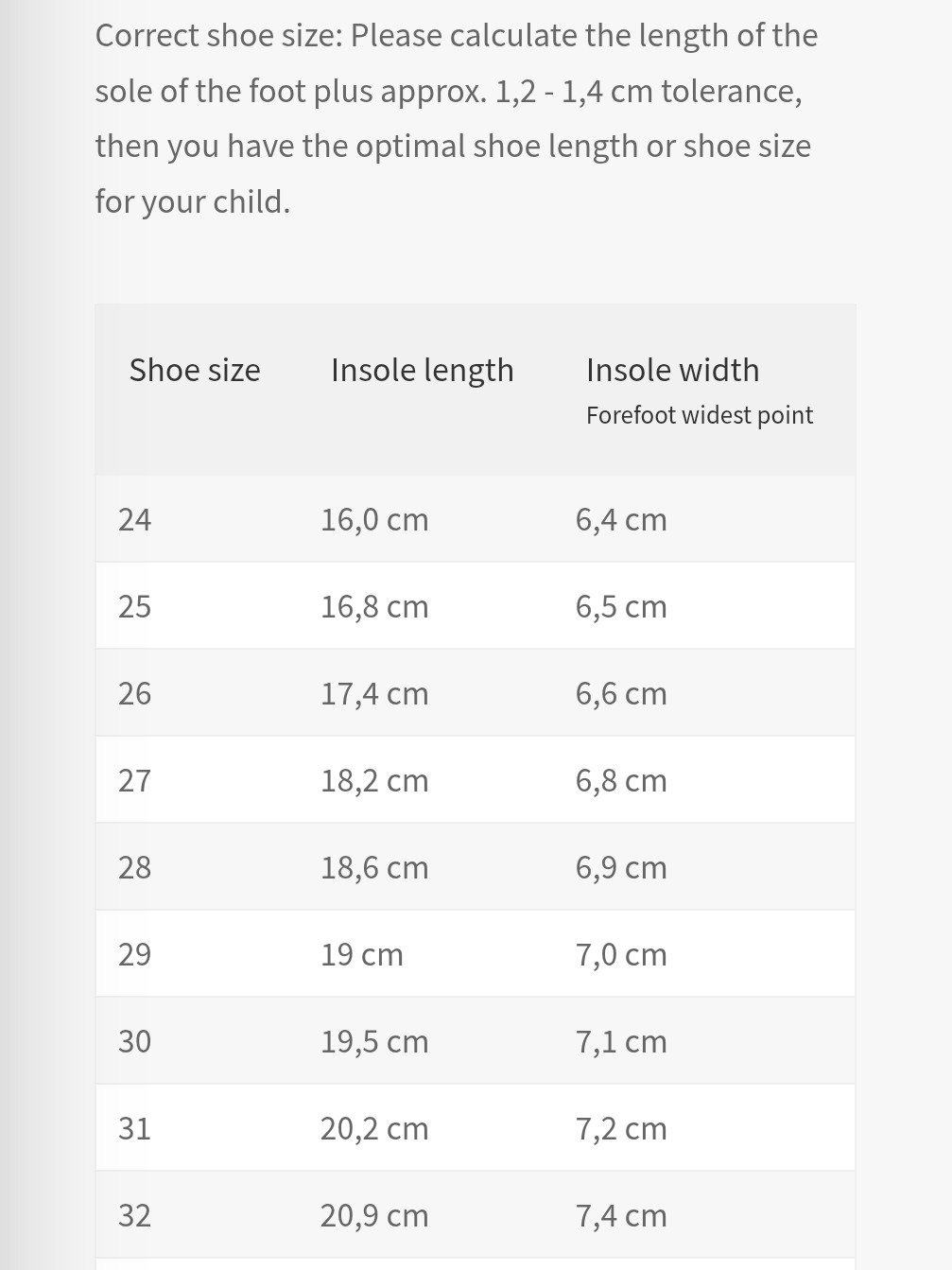
Task: Select shoe size 24 cell
Action: coord(134,519)
